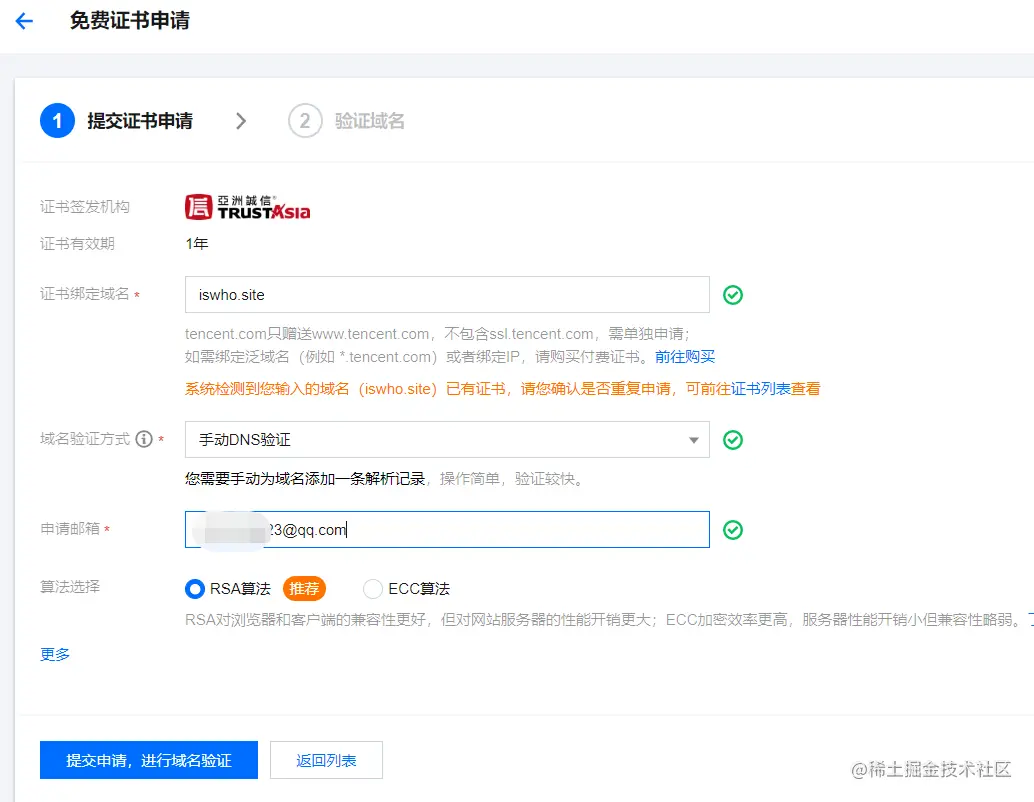
Task: Focus the domain field containing iswho.site
Action: [447, 295]
